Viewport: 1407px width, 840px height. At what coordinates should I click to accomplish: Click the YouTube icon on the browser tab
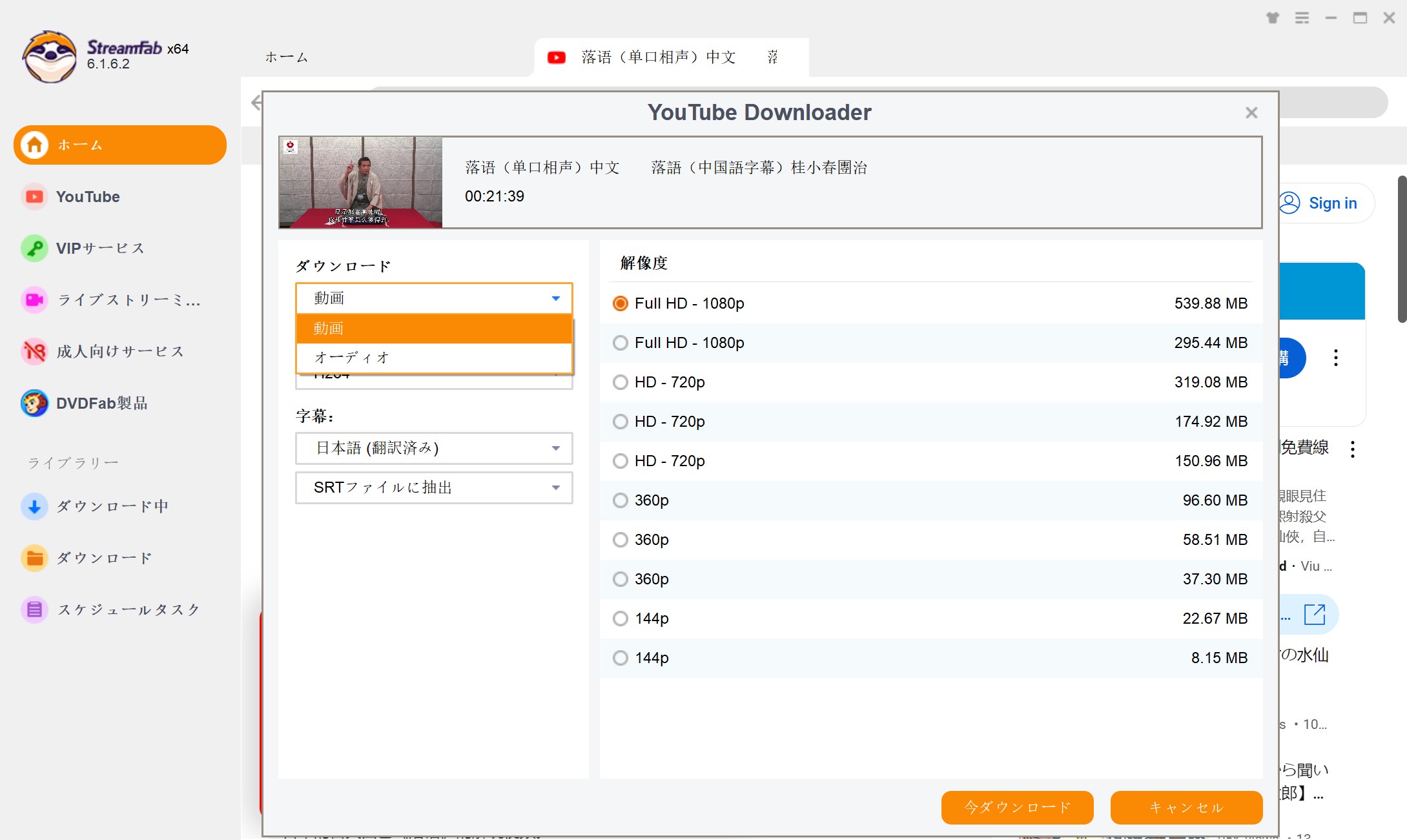(557, 57)
